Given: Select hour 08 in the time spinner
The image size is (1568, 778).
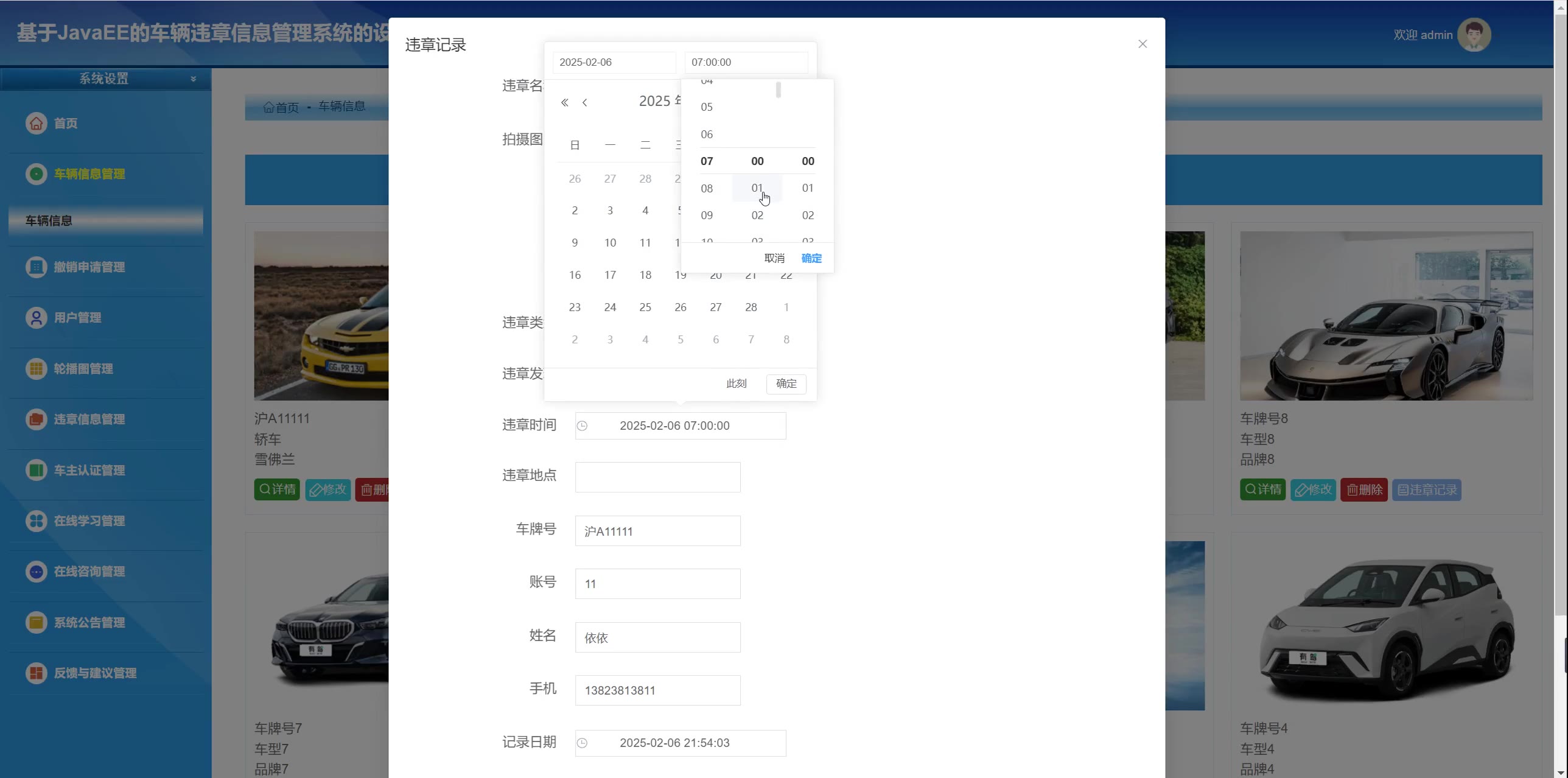Looking at the screenshot, I should point(707,188).
